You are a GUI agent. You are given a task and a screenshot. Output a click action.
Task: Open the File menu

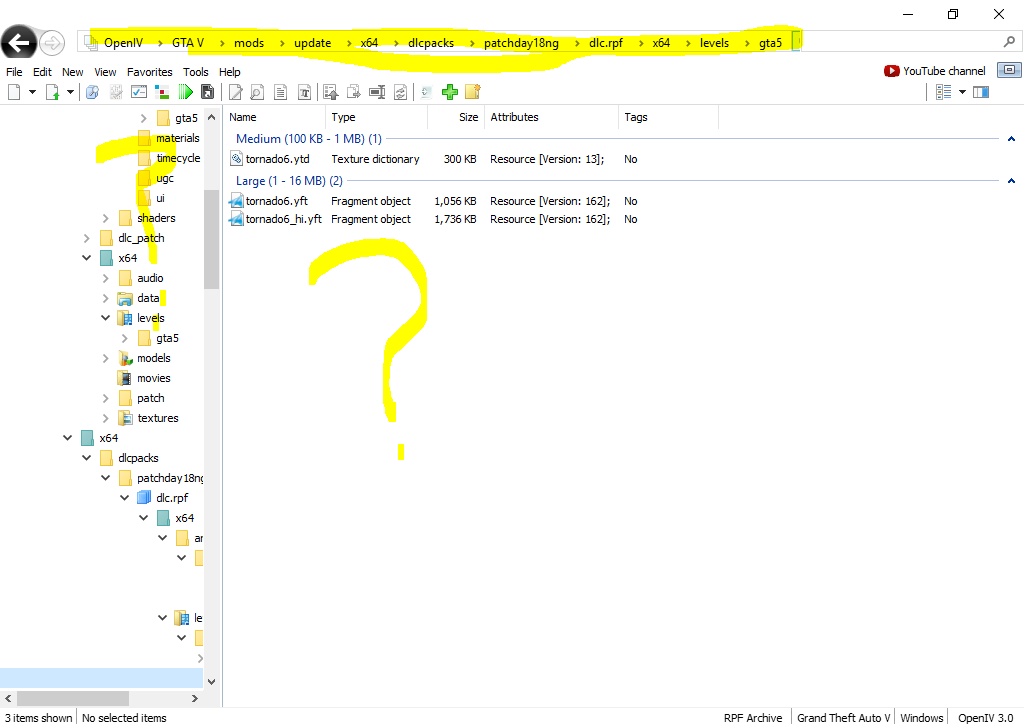coord(14,72)
